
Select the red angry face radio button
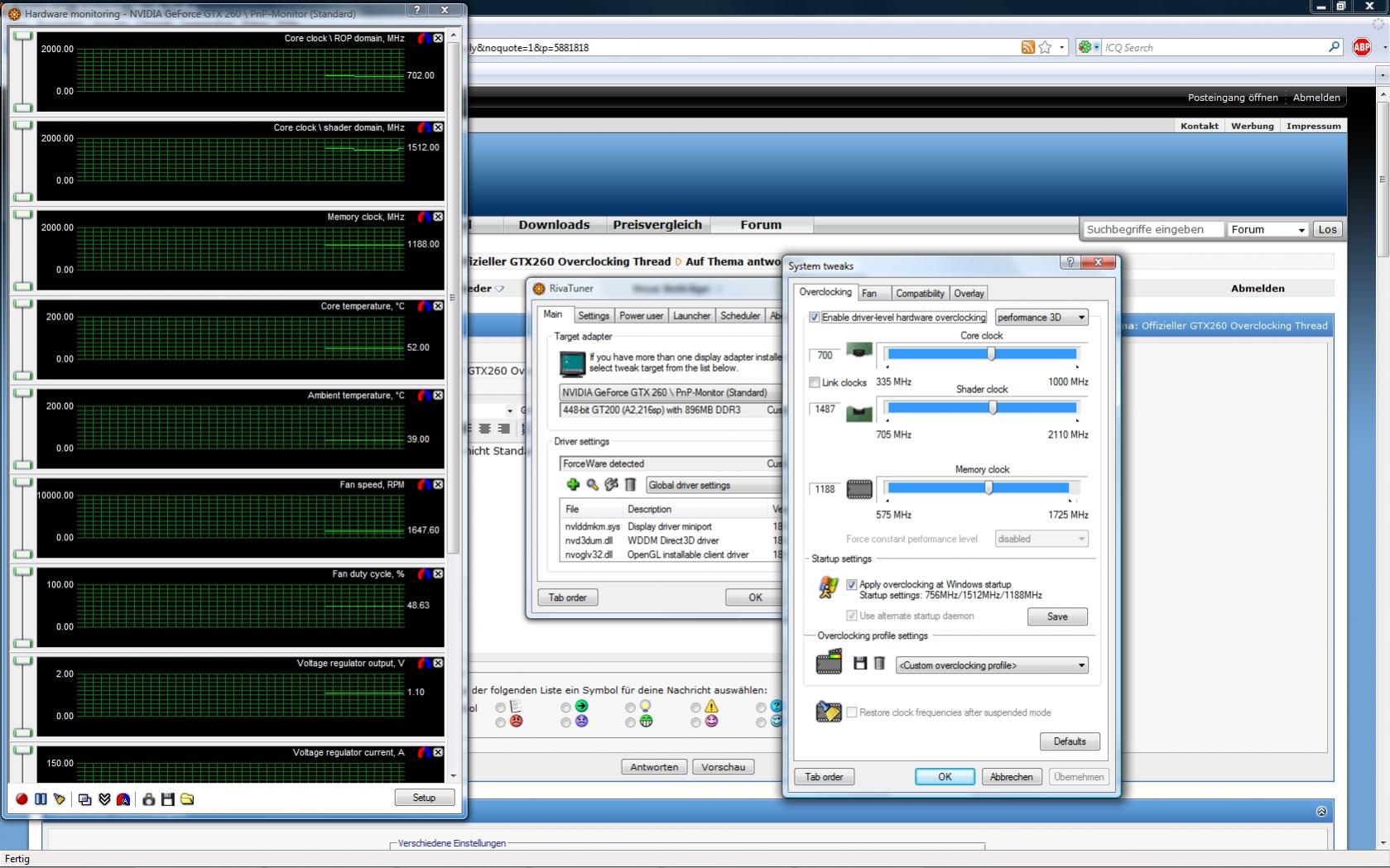(x=500, y=722)
